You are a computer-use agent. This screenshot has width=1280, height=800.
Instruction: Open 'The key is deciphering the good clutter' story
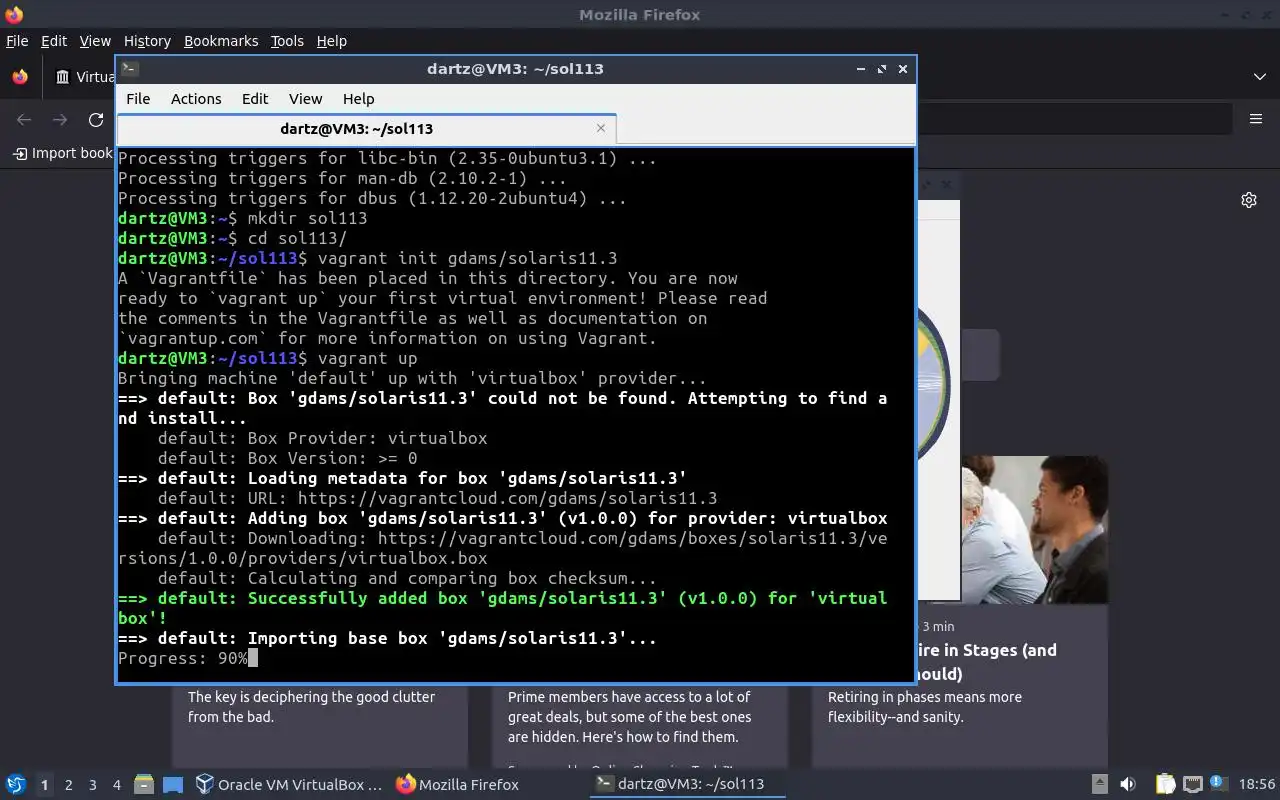tap(311, 707)
